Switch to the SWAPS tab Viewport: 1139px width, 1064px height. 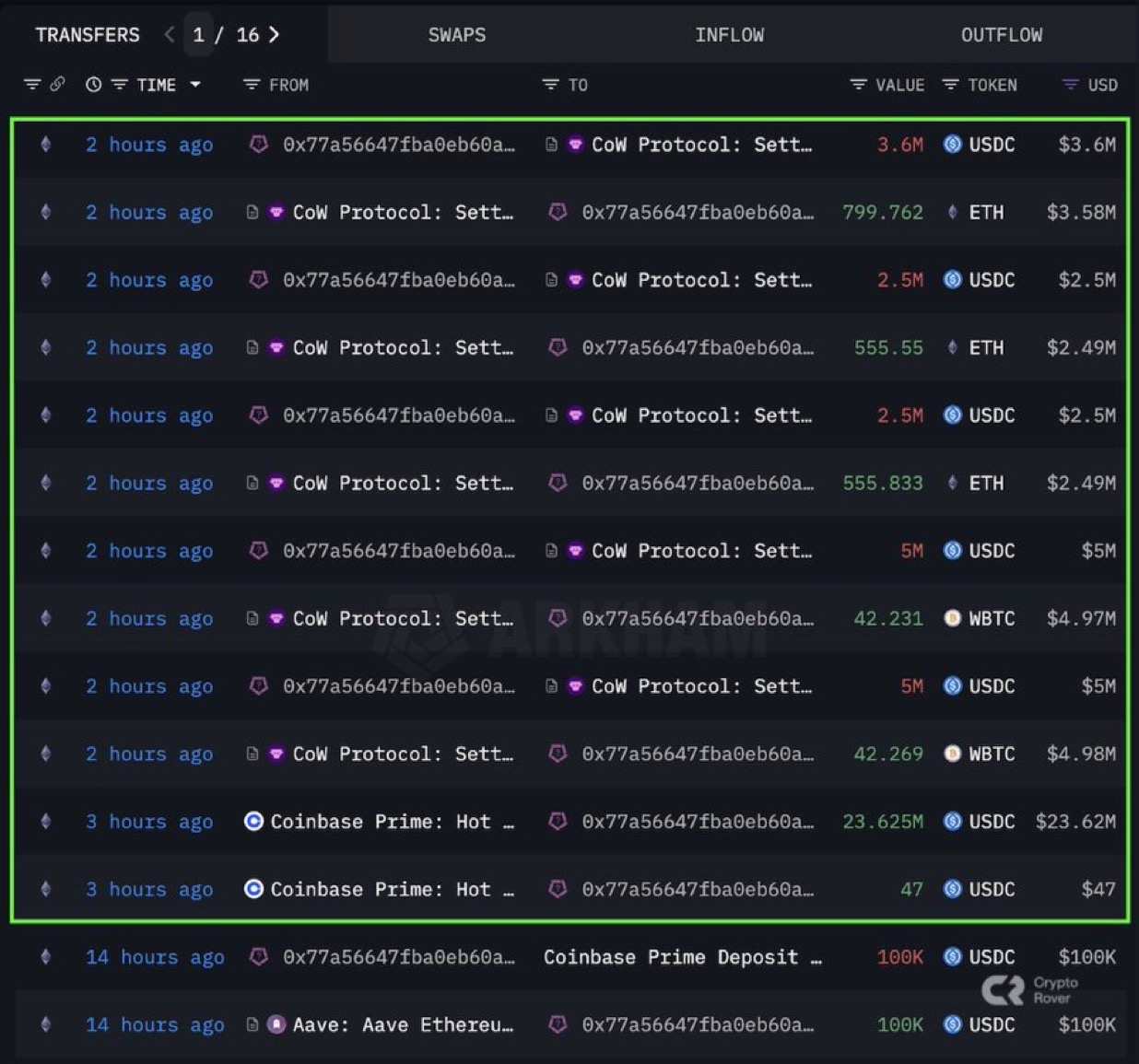coord(456,35)
